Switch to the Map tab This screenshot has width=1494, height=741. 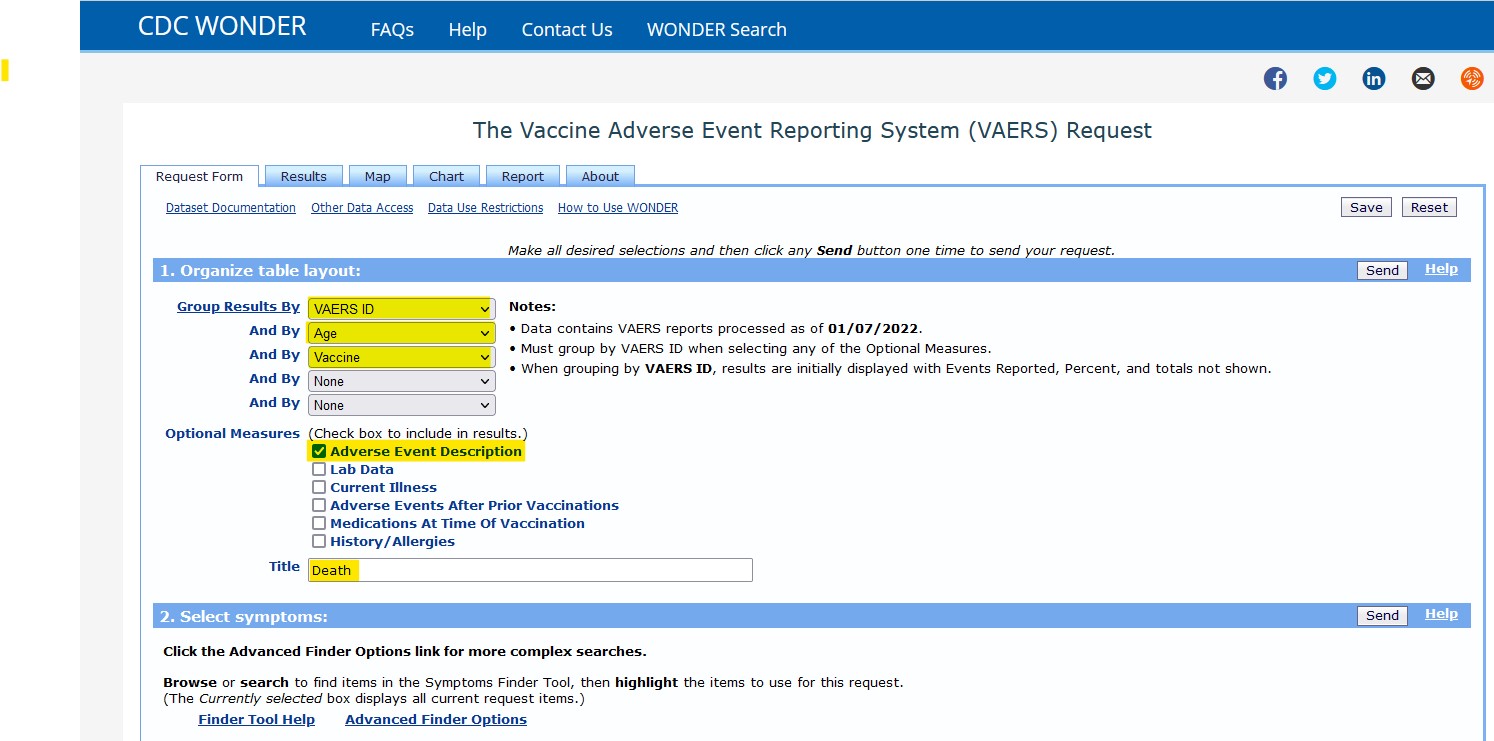coord(378,176)
